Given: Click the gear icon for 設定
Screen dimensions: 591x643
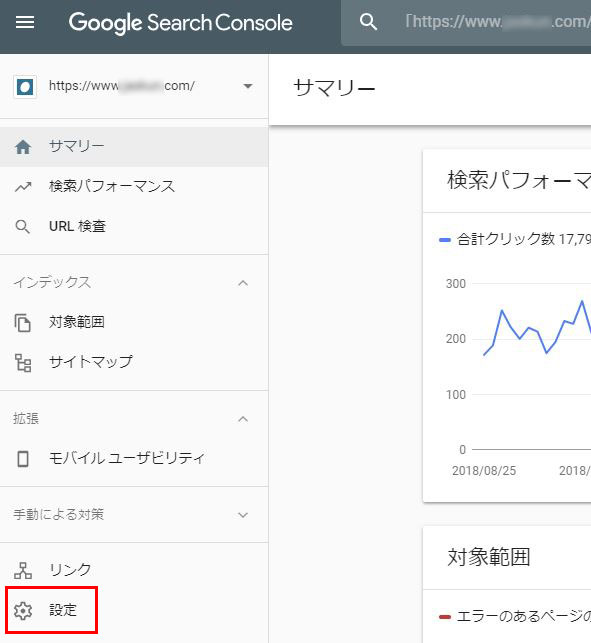Looking at the screenshot, I should coord(23,611).
